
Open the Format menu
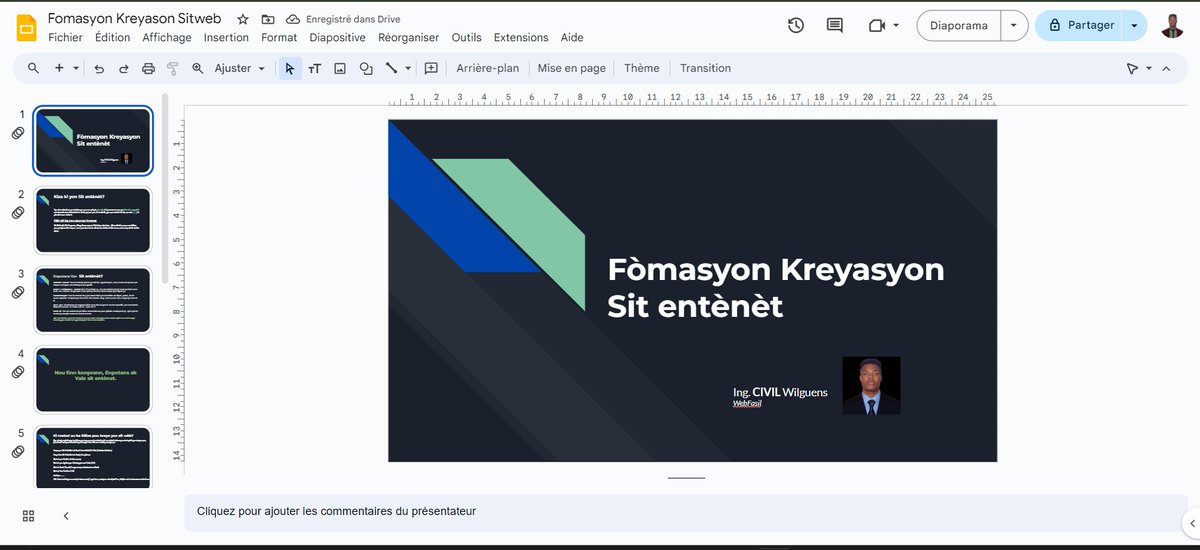[279, 37]
